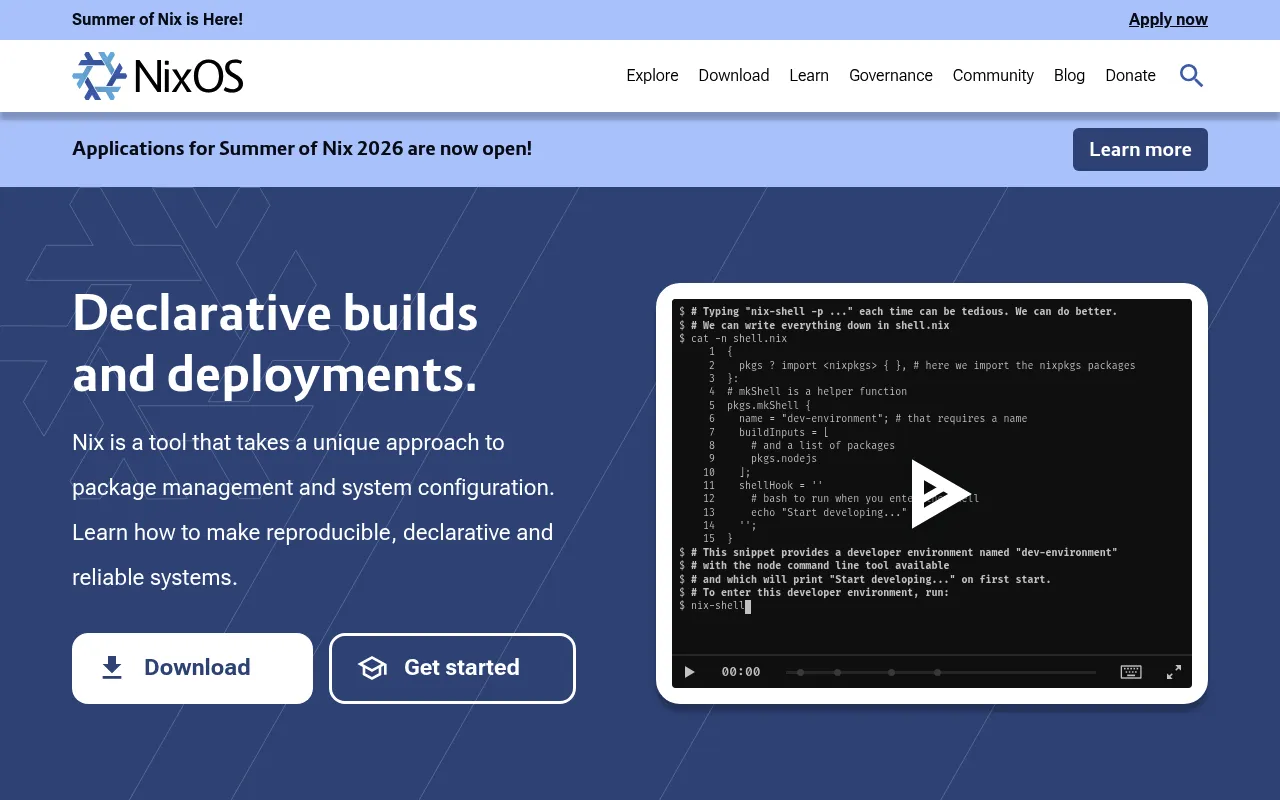
Task: Click the 00:00 time display
Action: point(741,672)
